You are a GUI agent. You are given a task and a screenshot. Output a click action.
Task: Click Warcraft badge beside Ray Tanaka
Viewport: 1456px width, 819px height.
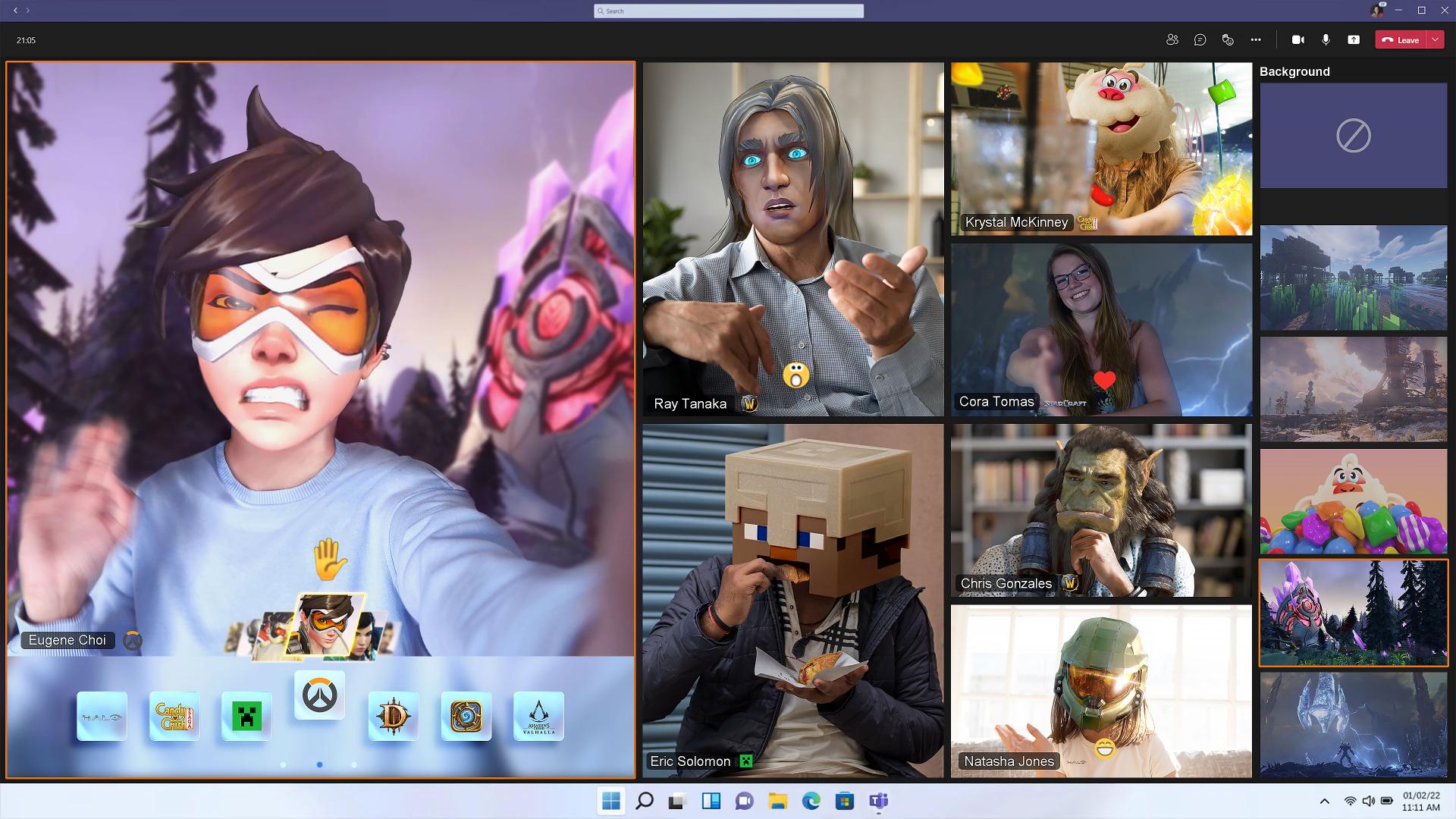click(x=749, y=403)
